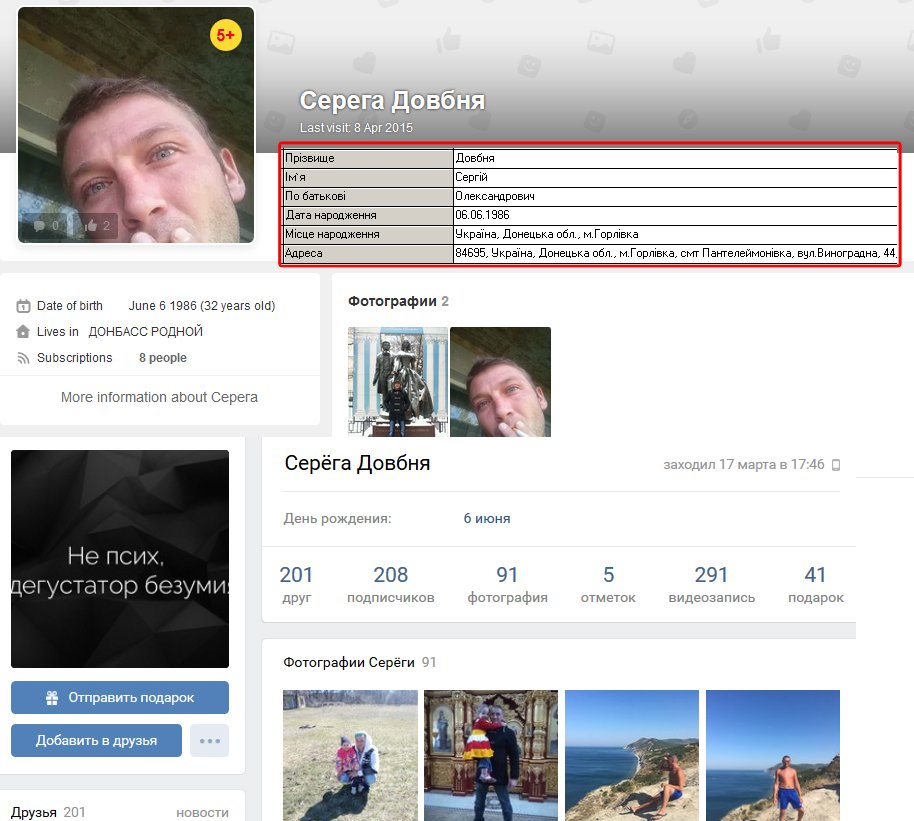Click the yellow 5+ badge on the avatar
This screenshot has height=821, width=914.
pyautogui.click(x=226, y=35)
